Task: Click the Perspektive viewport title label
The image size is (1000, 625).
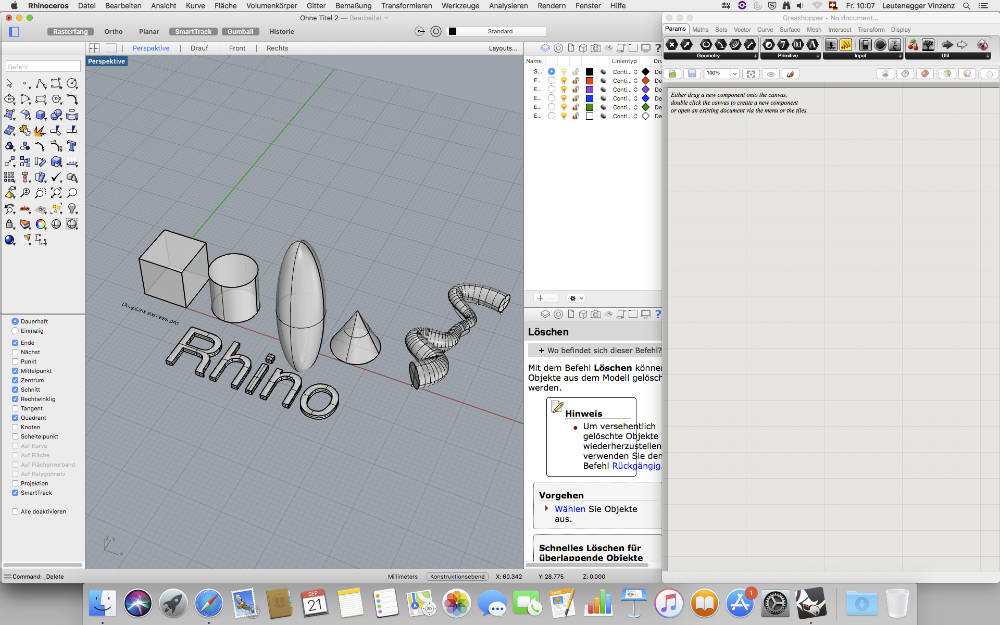Action: pos(107,61)
